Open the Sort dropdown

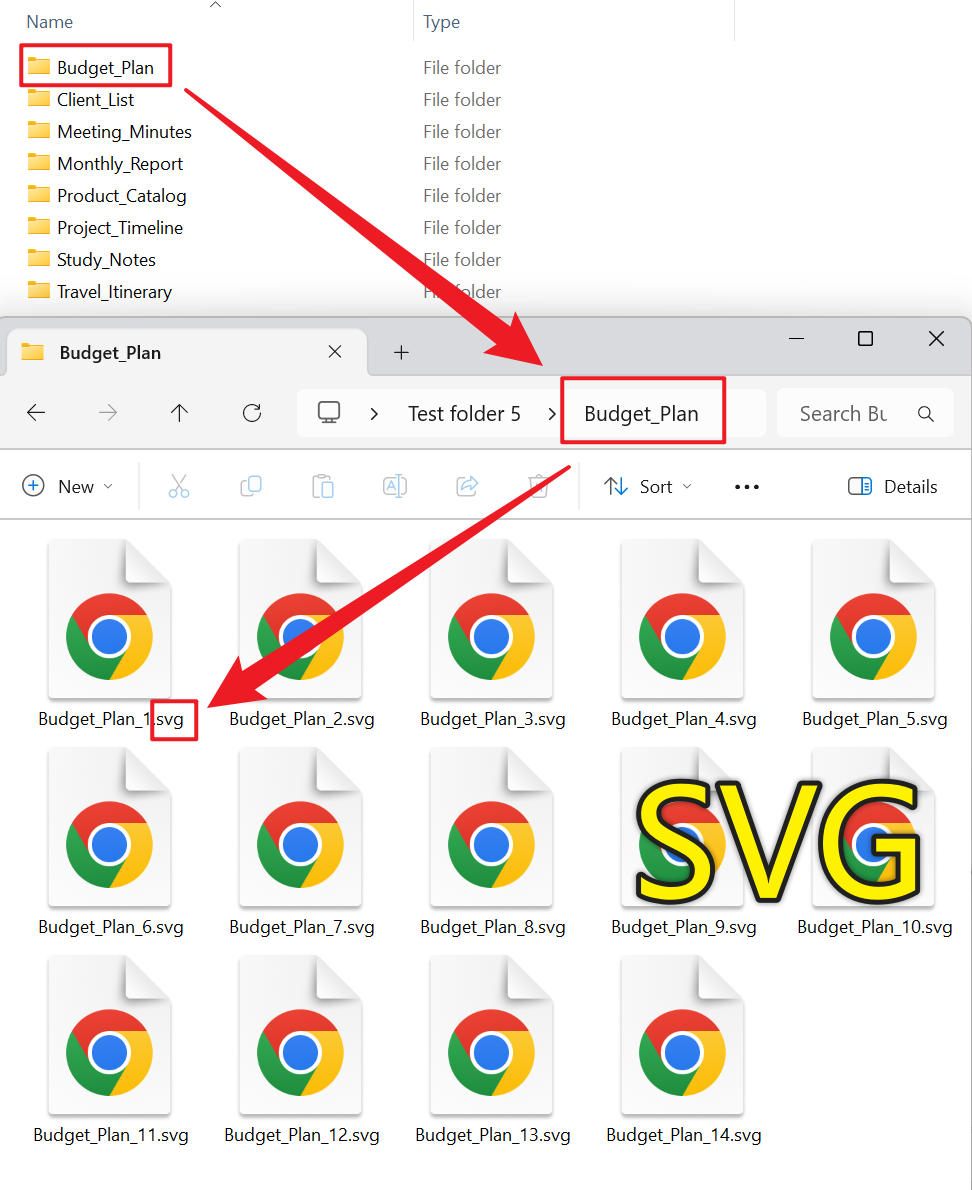click(x=648, y=486)
